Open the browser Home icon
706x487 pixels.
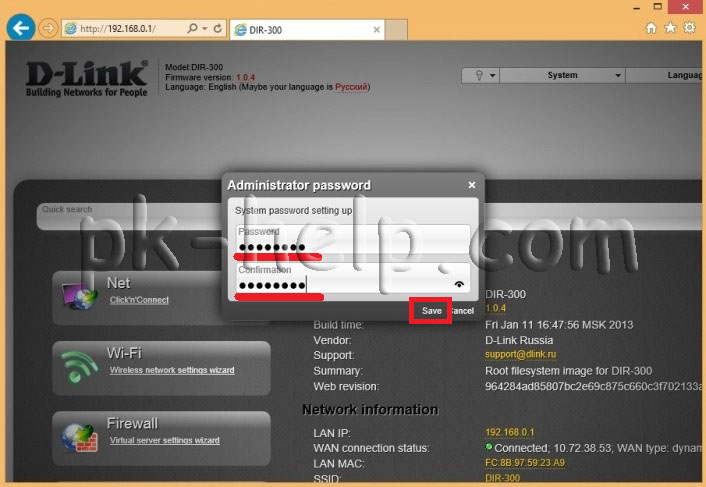pos(651,28)
